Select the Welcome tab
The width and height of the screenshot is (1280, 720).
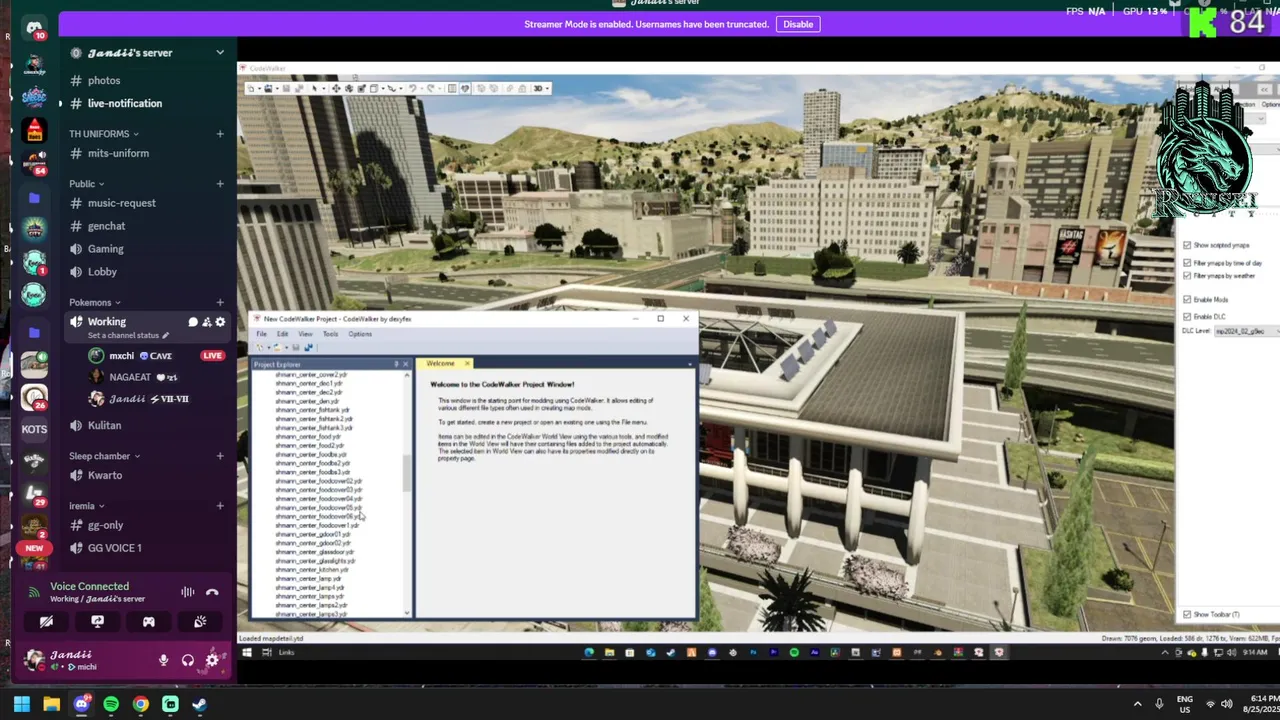click(440, 363)
